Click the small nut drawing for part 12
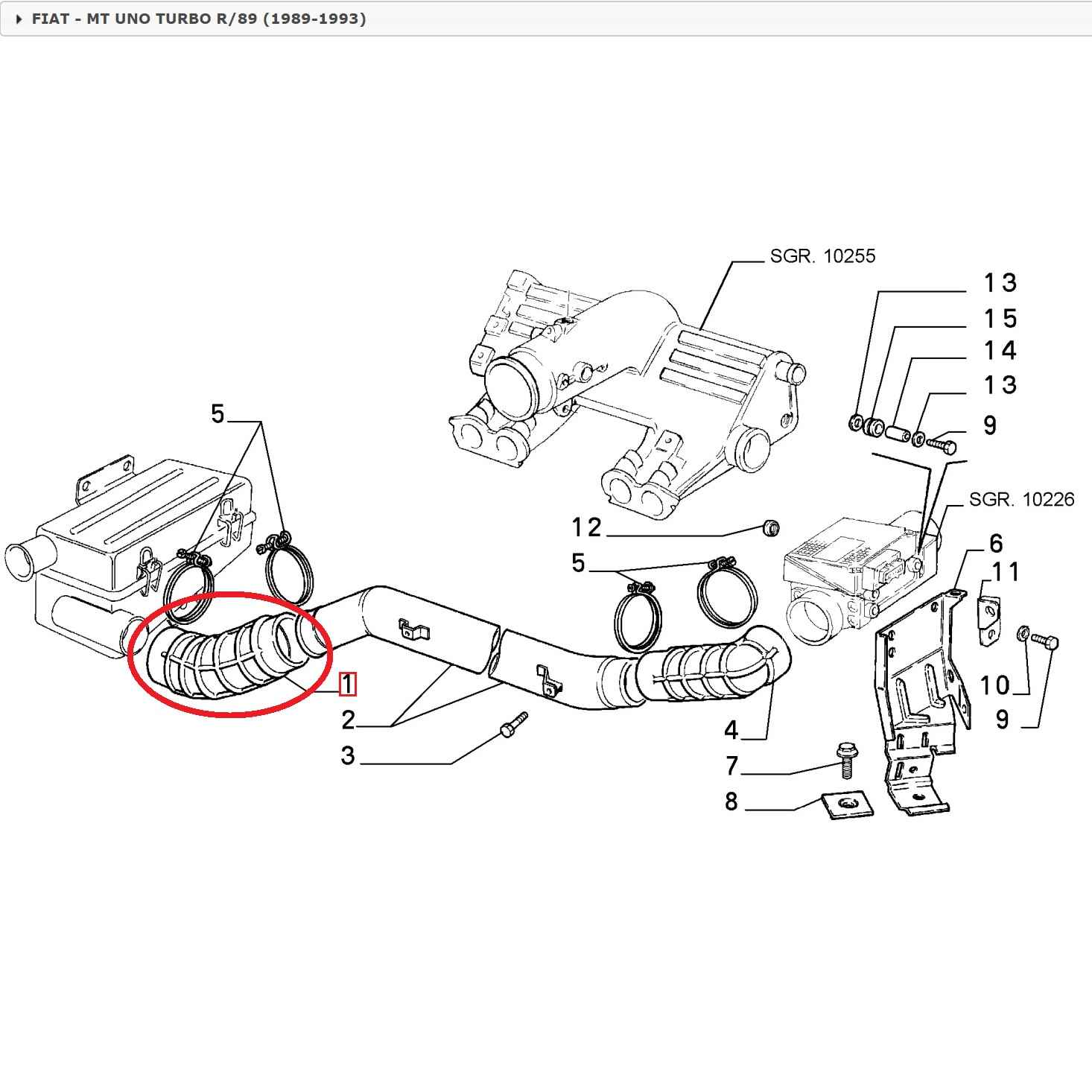This screenshot has width=1092, height=1092. pos(770,527)
